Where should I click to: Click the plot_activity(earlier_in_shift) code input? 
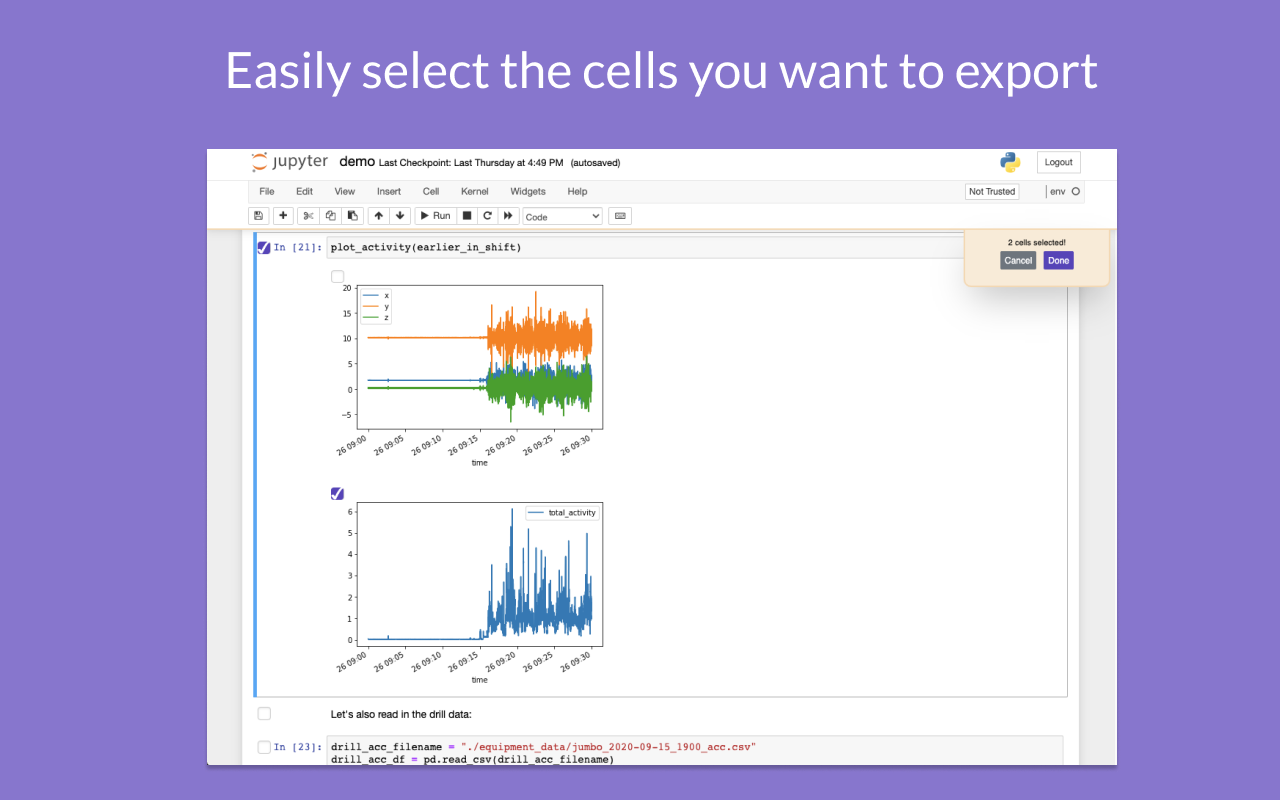pyautogui.click(x=645, y=247)
